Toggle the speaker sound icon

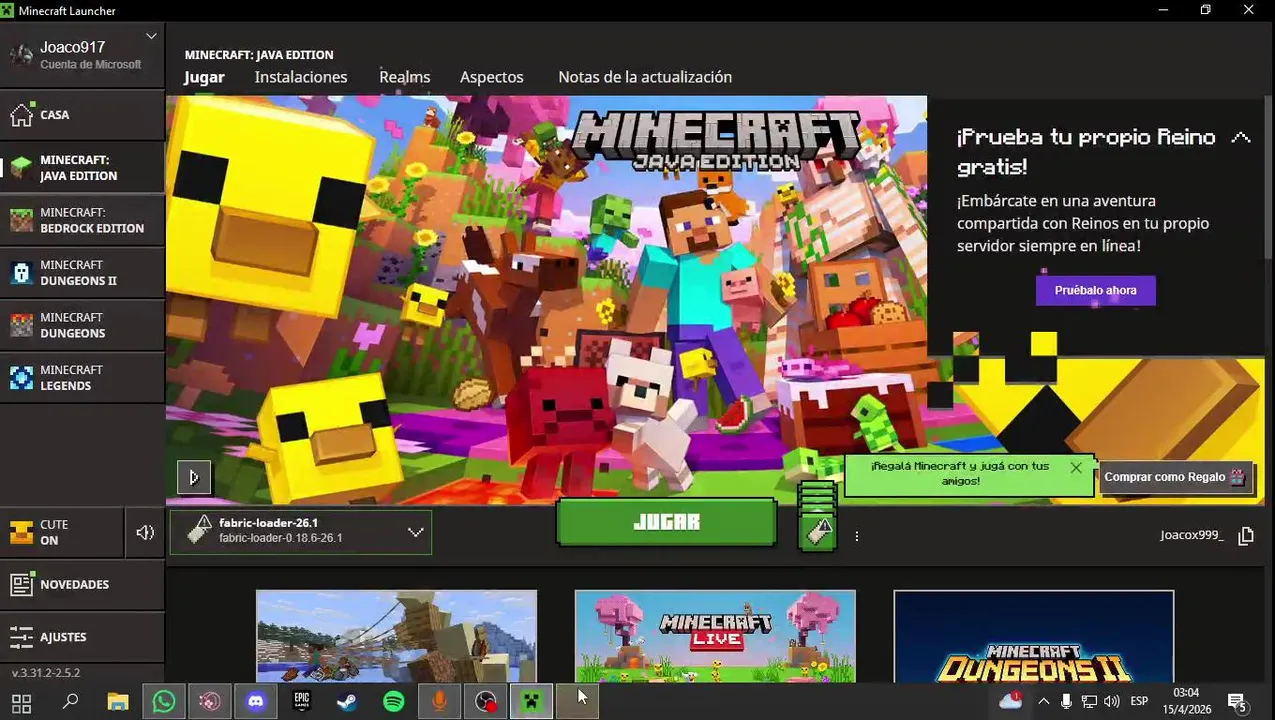pyautogui.click(x=145, y=532)
